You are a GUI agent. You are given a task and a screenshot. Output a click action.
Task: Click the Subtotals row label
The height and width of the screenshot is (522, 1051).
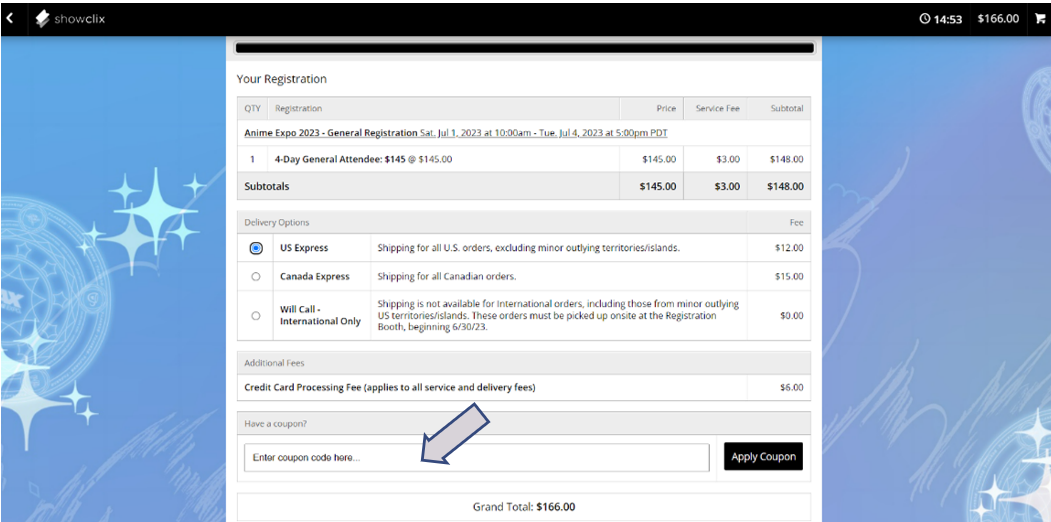pyautogui.click(x=267, y=186)
